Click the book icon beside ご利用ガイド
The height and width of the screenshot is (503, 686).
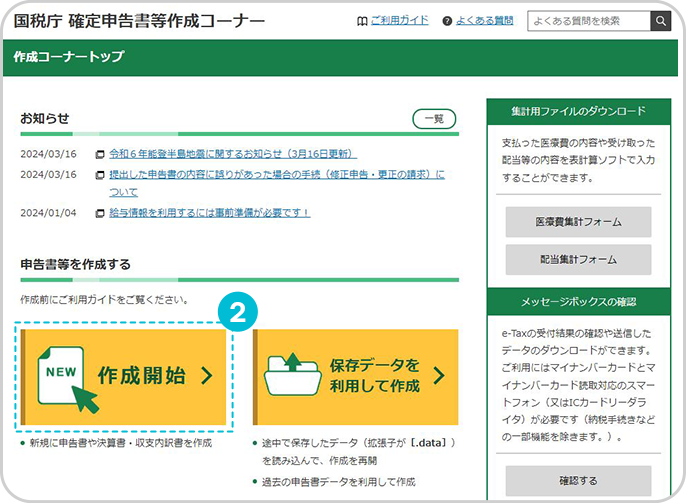click(x=362, y=21)
